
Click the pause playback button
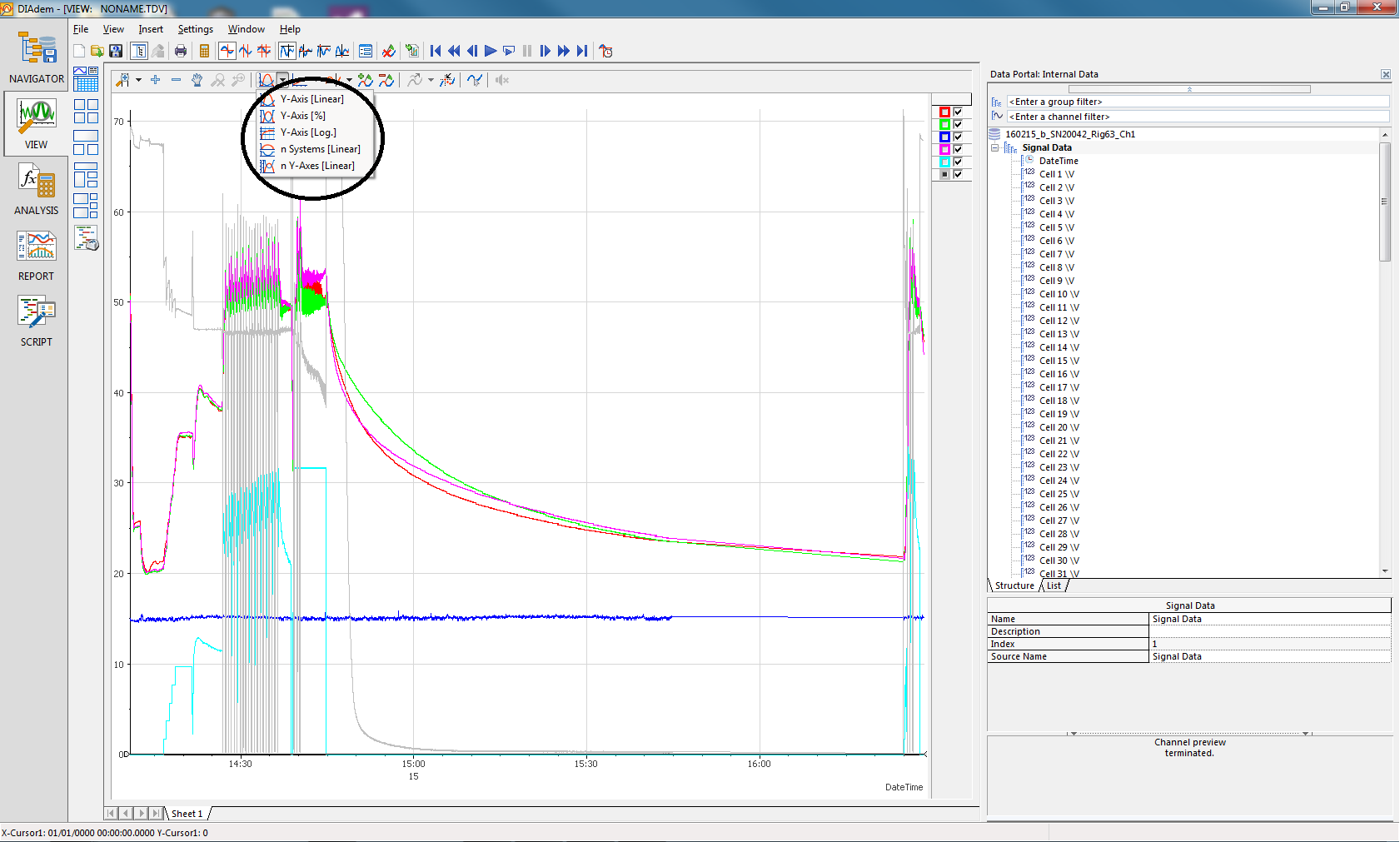(527, 51)
